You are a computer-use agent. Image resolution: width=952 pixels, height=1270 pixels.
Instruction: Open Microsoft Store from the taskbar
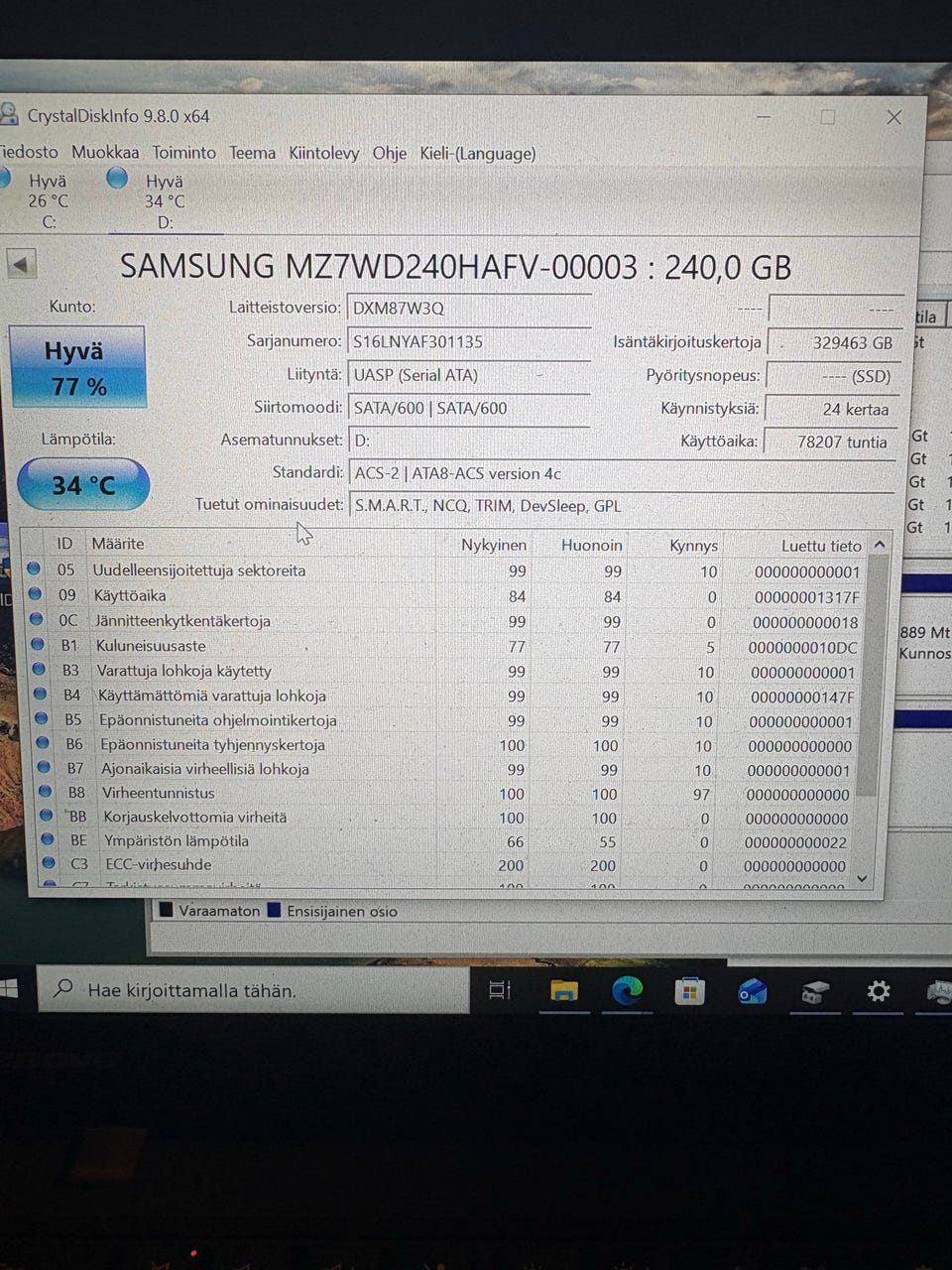pos(689,990)
